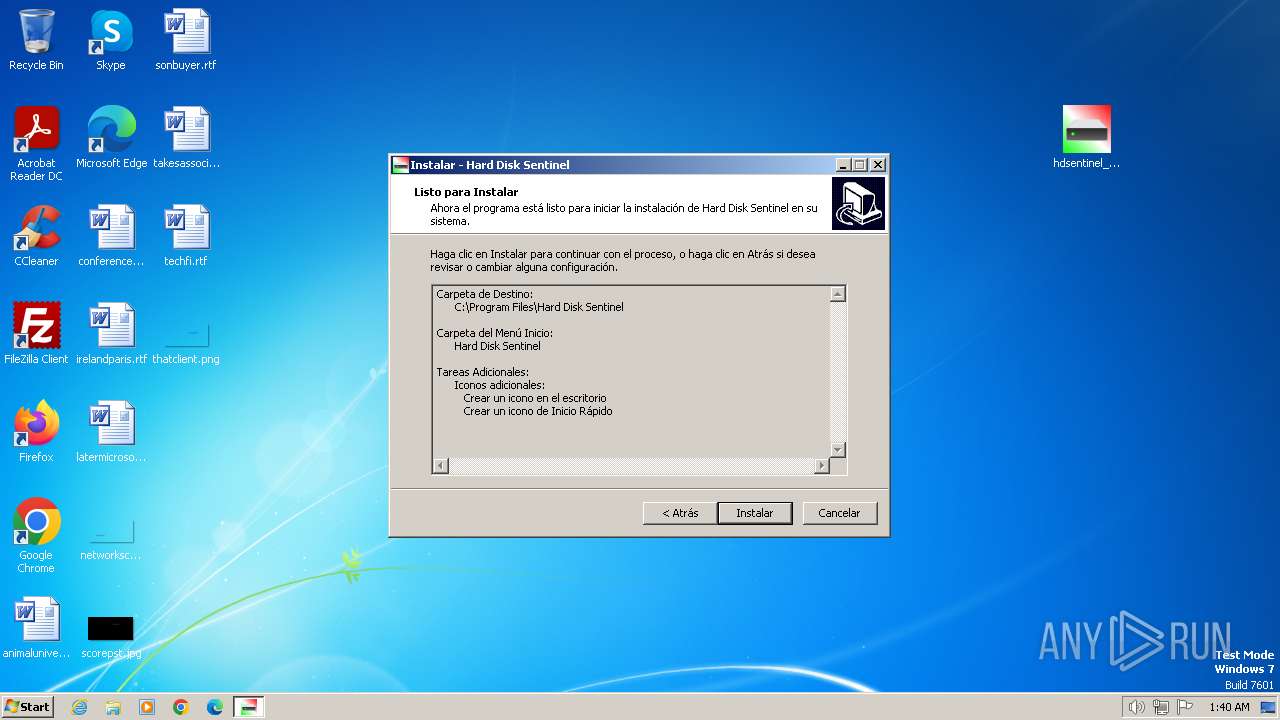Click the 'Carpeta de Destino:' line

point(485,294)
